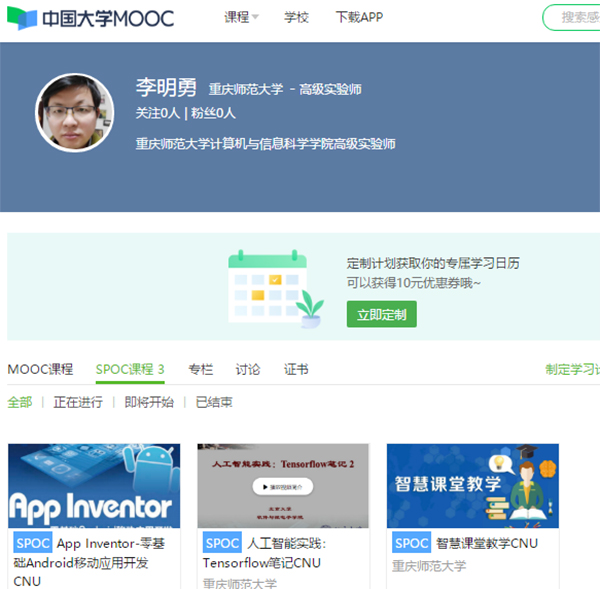Filter courses by 即将开始
The image size is (600, 589).
(149, 402)
